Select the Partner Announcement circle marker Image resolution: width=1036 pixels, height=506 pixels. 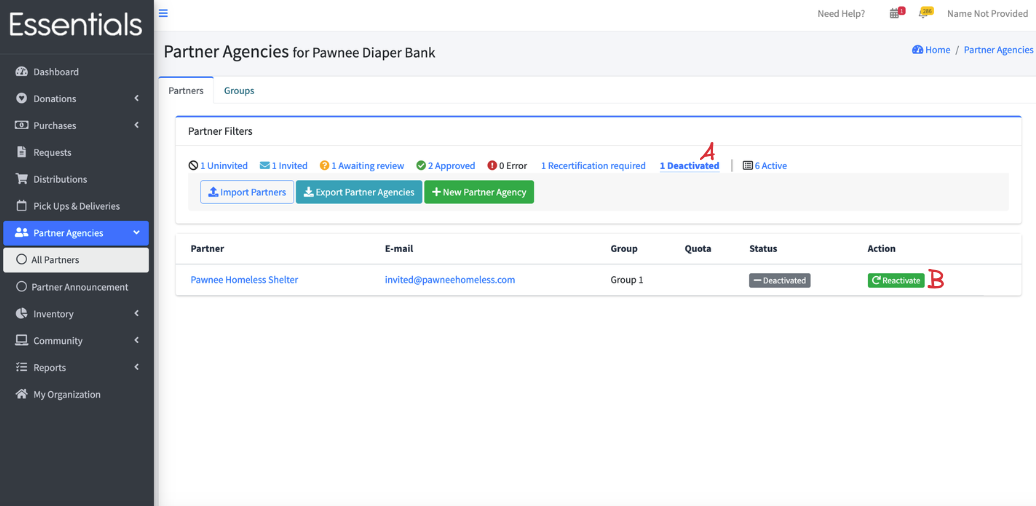coord(21,287)
